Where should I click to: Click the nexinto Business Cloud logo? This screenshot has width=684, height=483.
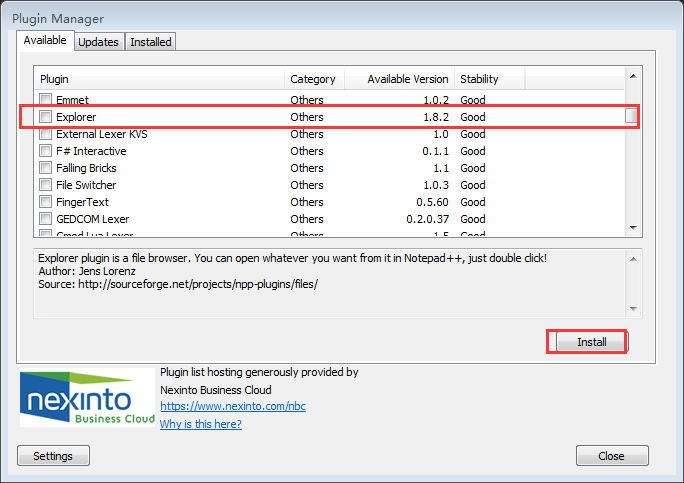tap(87, 397)
